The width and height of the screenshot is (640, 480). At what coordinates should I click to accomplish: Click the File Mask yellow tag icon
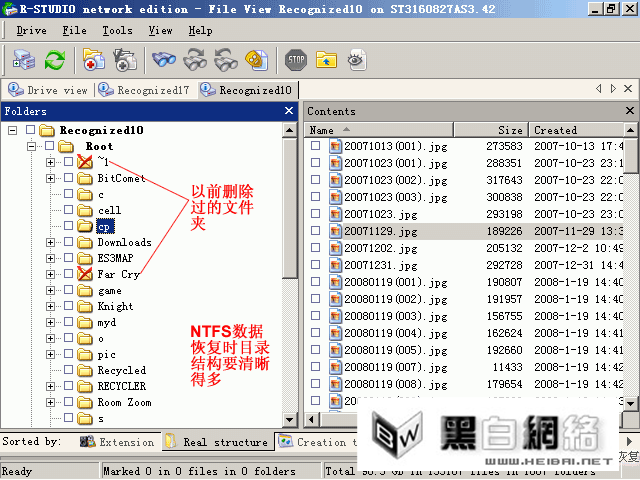tap(257, 60)
